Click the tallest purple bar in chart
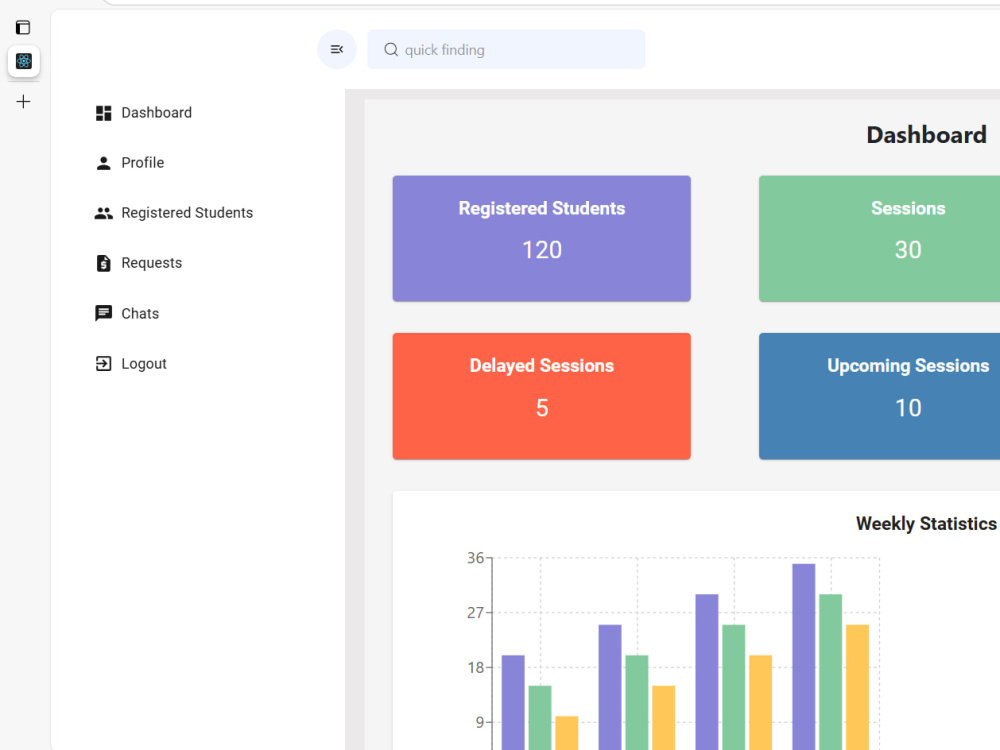 (804, 657)
